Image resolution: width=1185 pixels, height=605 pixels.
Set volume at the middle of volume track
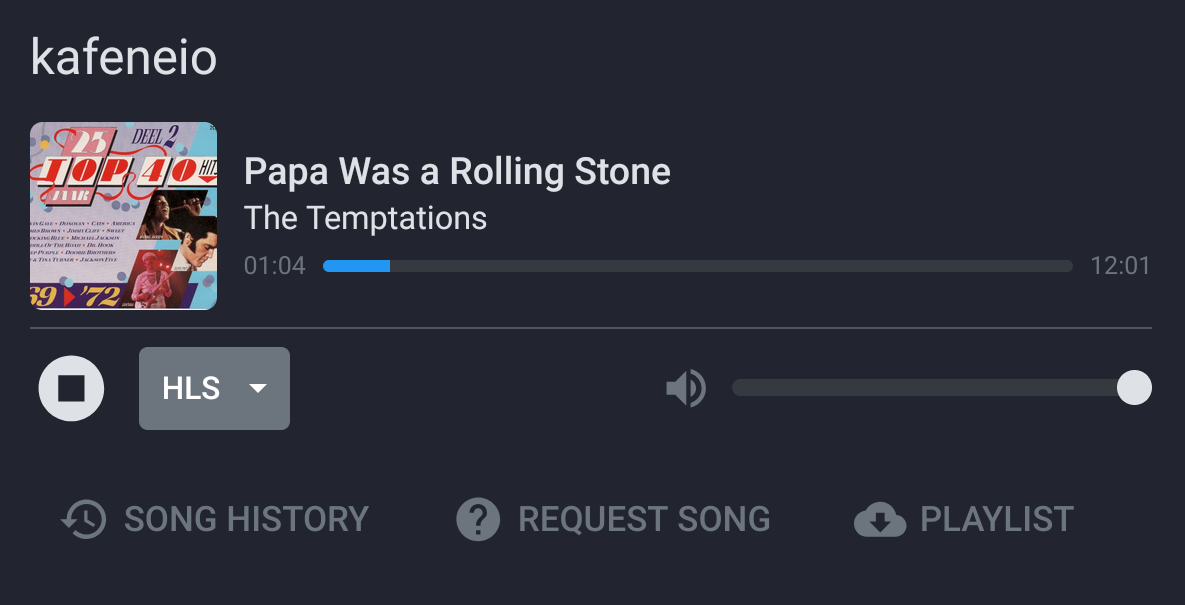[x=932, y=388]
